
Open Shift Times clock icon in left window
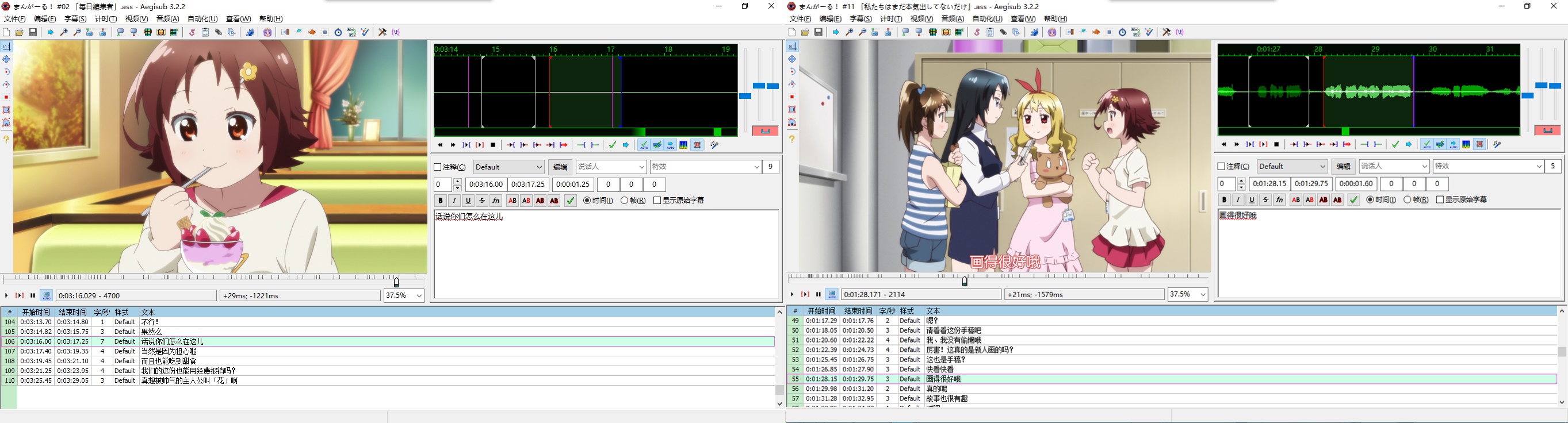coord(338,32)
